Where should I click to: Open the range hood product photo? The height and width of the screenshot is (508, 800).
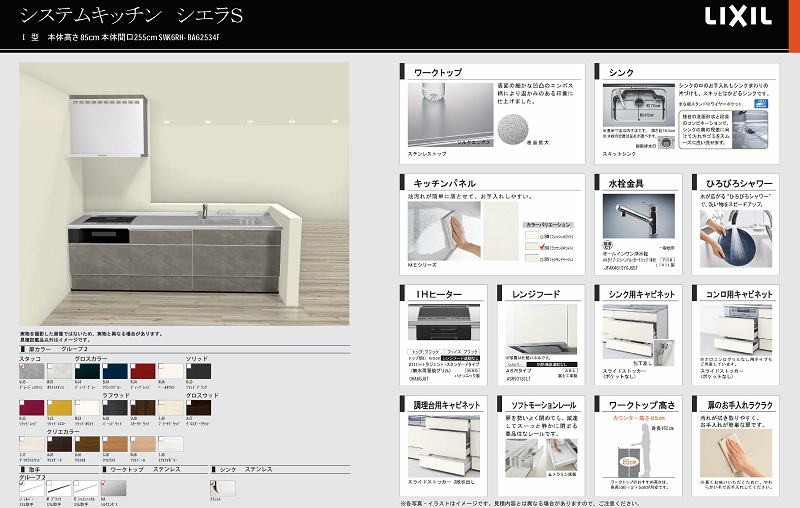click(x=541, y=329)
